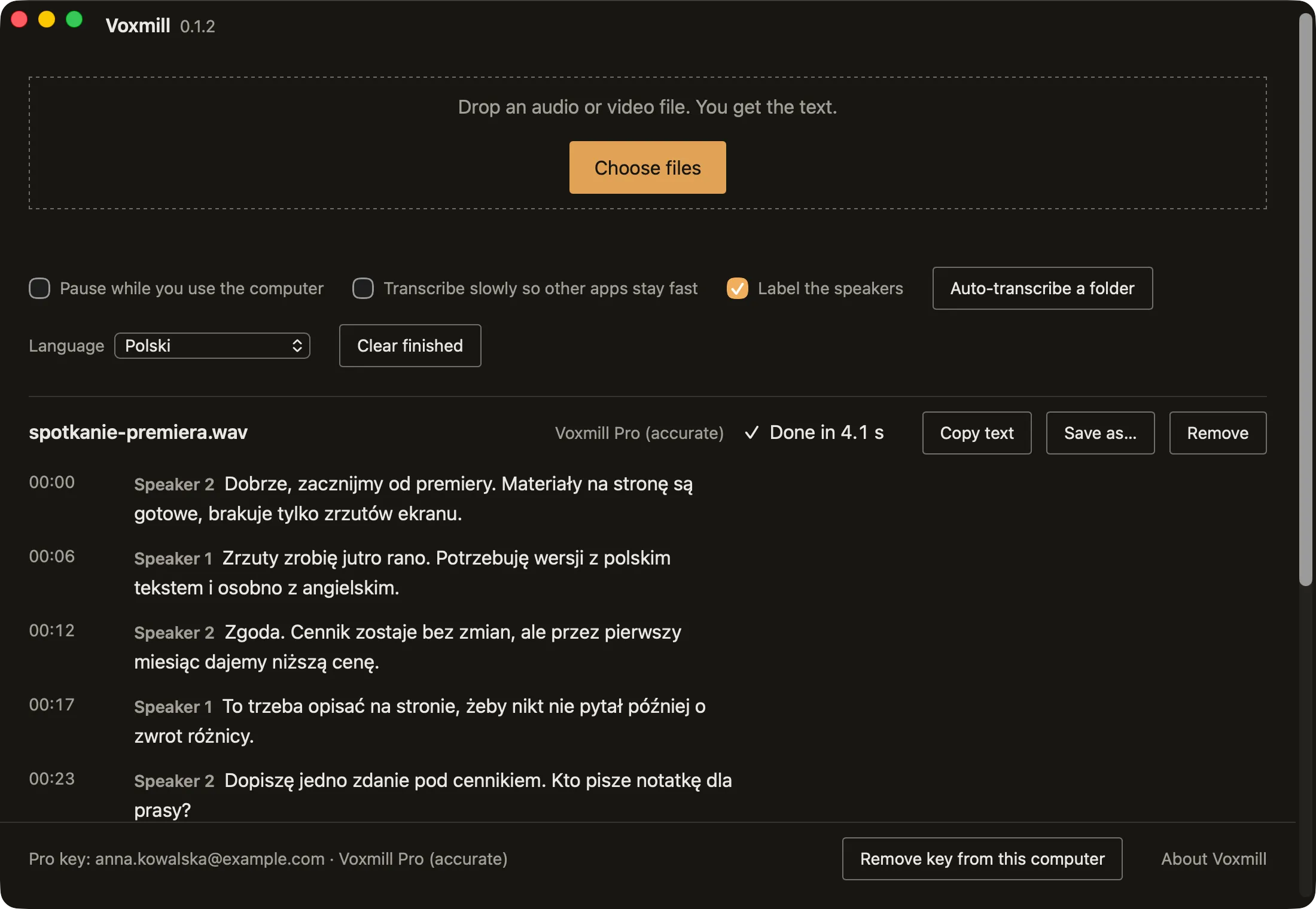Click the 00:17 timestamp
Screen dimensions: 1316x909
pos(52,704)
